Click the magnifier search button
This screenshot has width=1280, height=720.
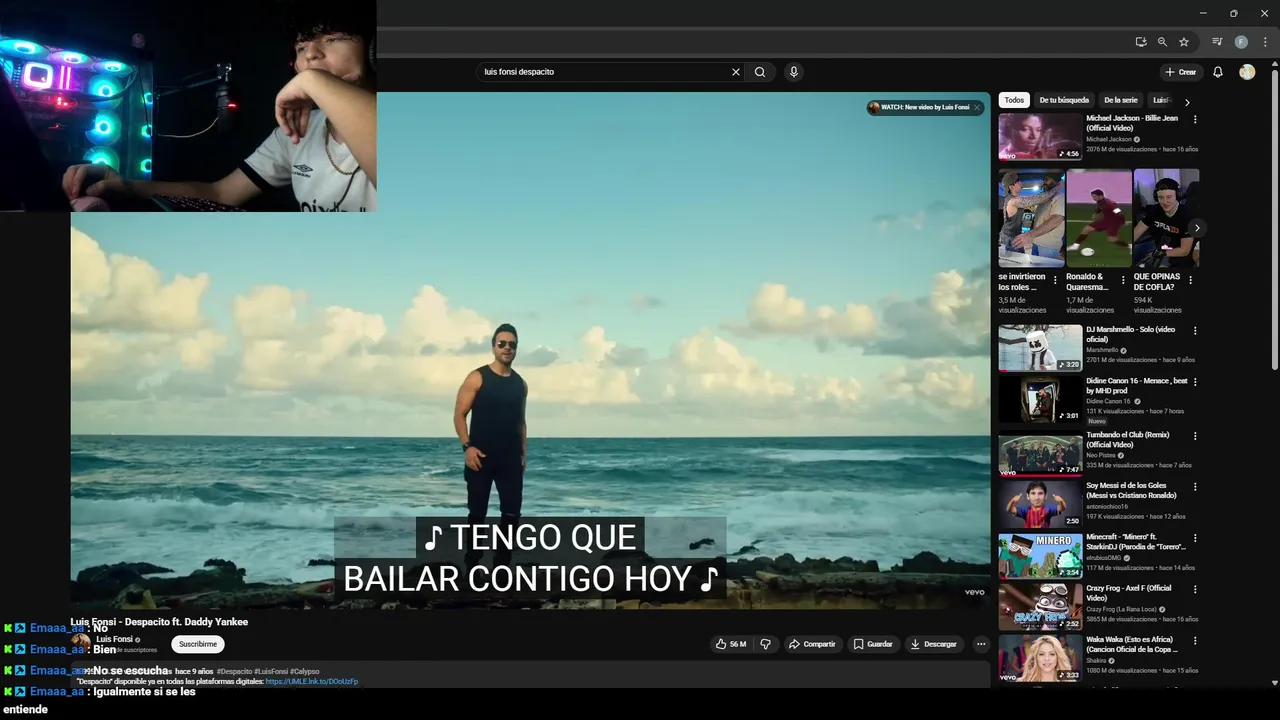(760, 72)
